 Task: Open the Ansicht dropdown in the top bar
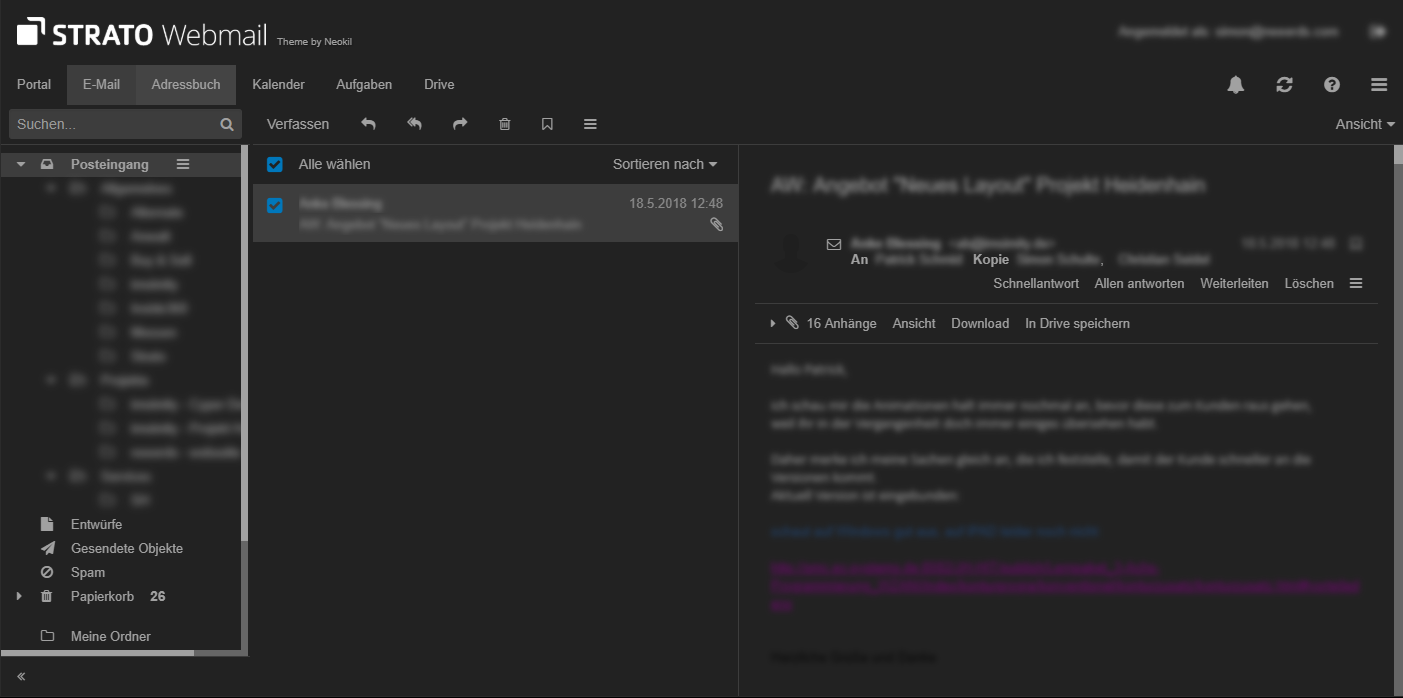(1363, 124)
